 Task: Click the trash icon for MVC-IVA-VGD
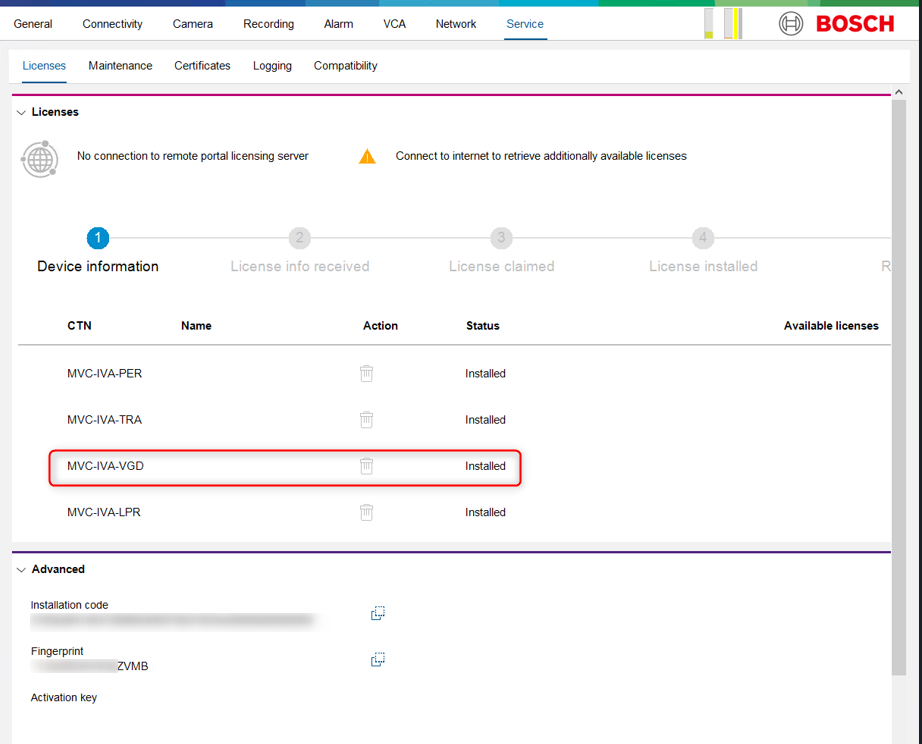coord(367,466)
